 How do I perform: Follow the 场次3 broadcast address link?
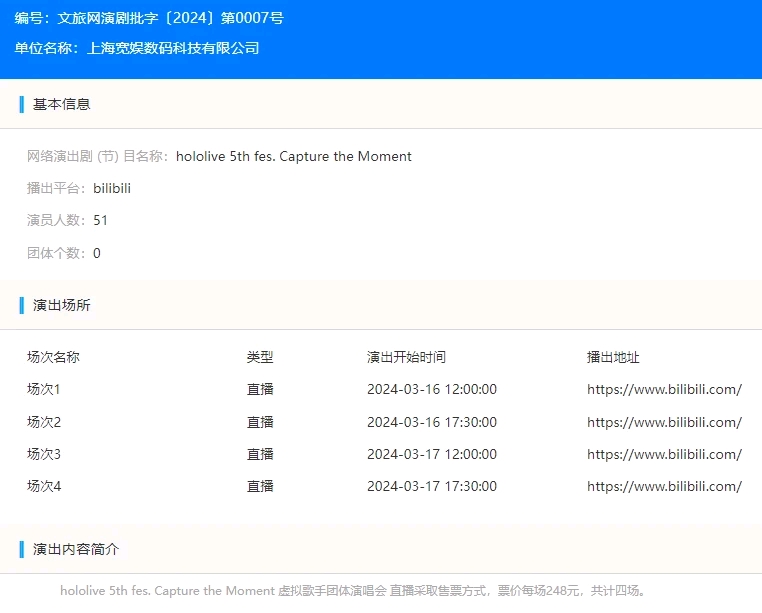664,454
